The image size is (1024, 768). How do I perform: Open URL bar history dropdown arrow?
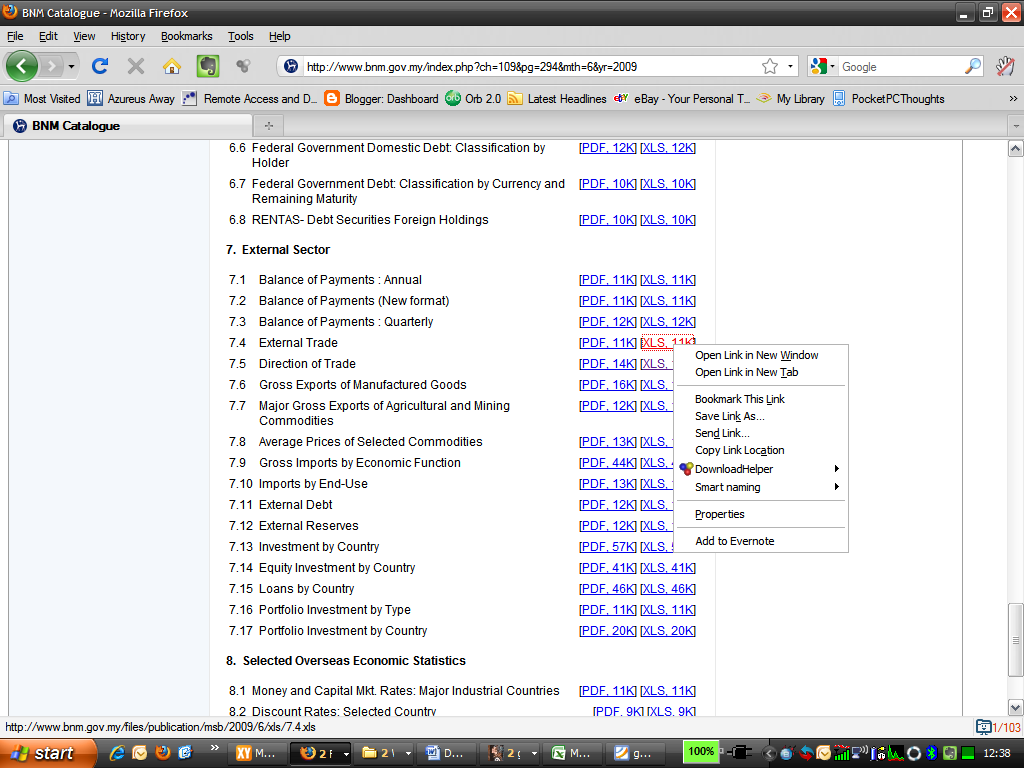[790, 66]
